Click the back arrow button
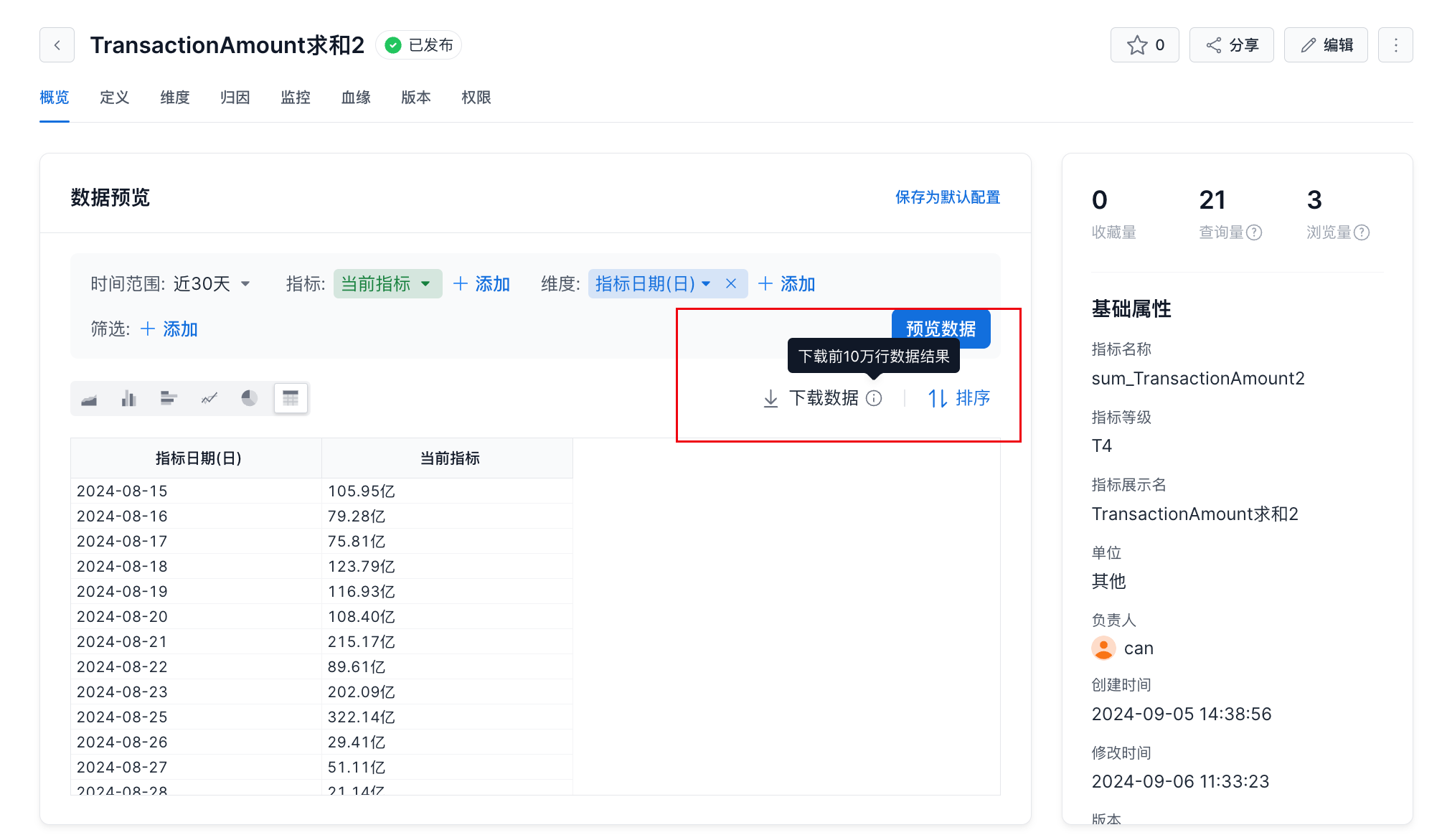 tap(57, 45)
